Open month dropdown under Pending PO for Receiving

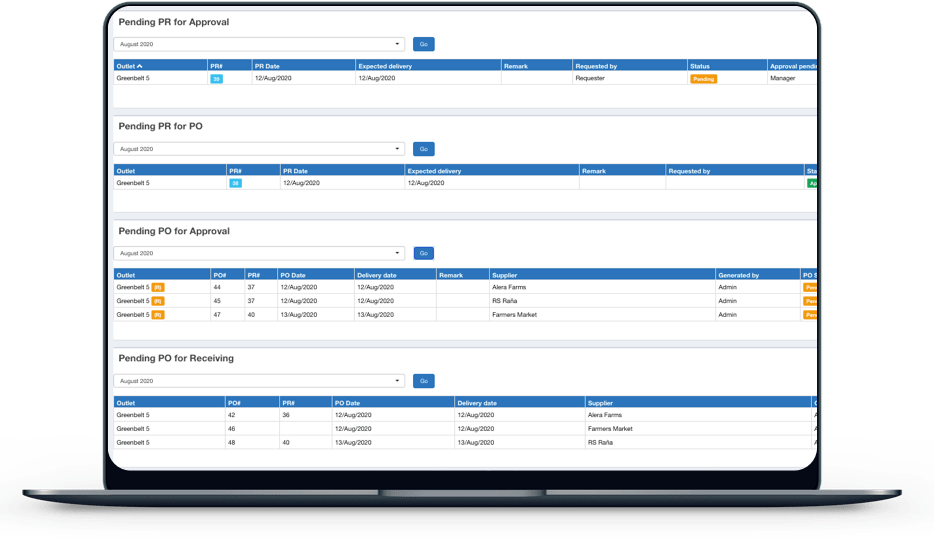[259, 381]
